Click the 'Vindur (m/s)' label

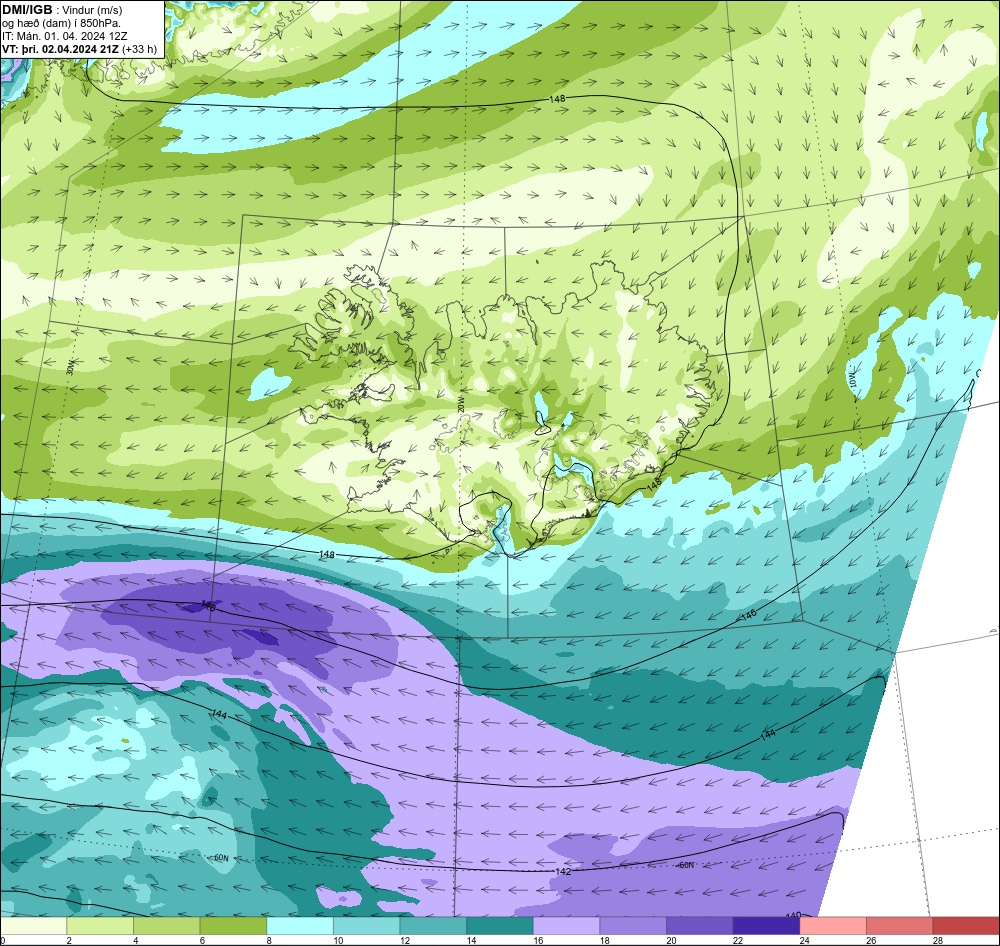click(94, 10)
